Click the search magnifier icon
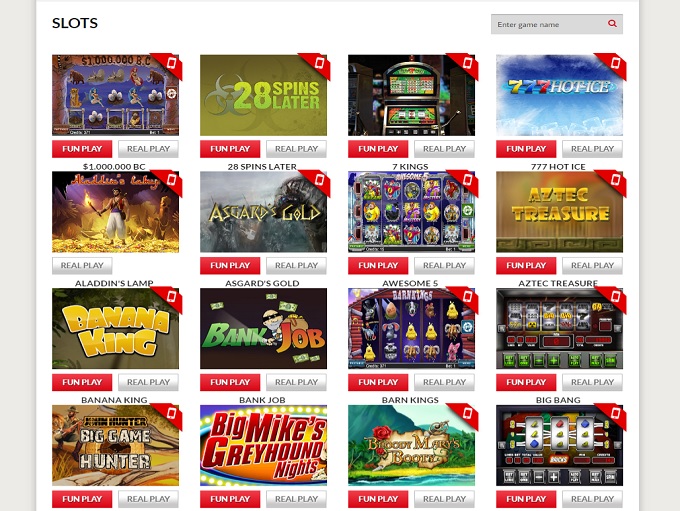The image size is (680, 511). point(612,24)
